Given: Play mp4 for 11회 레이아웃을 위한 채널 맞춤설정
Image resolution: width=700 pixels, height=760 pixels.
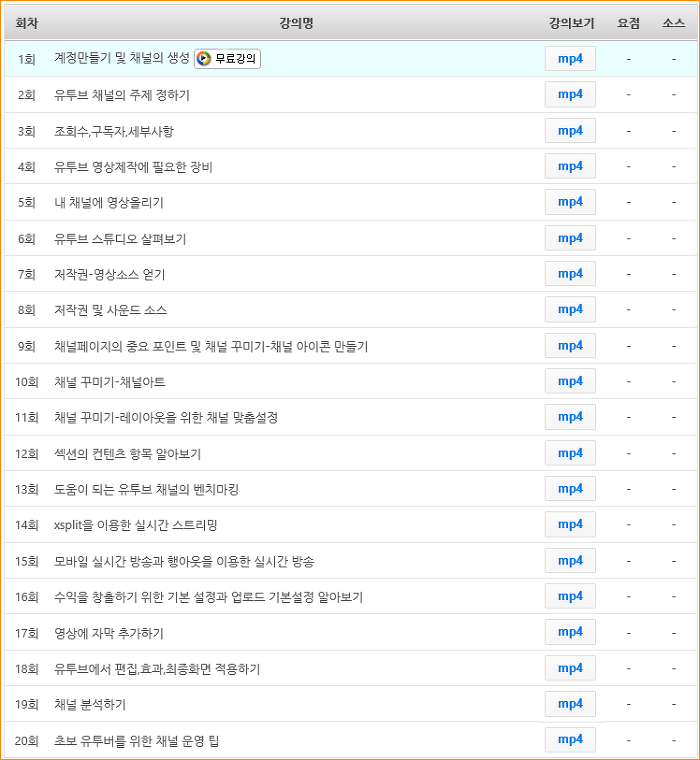Looking at the screenshot, I should pos(570,417).
